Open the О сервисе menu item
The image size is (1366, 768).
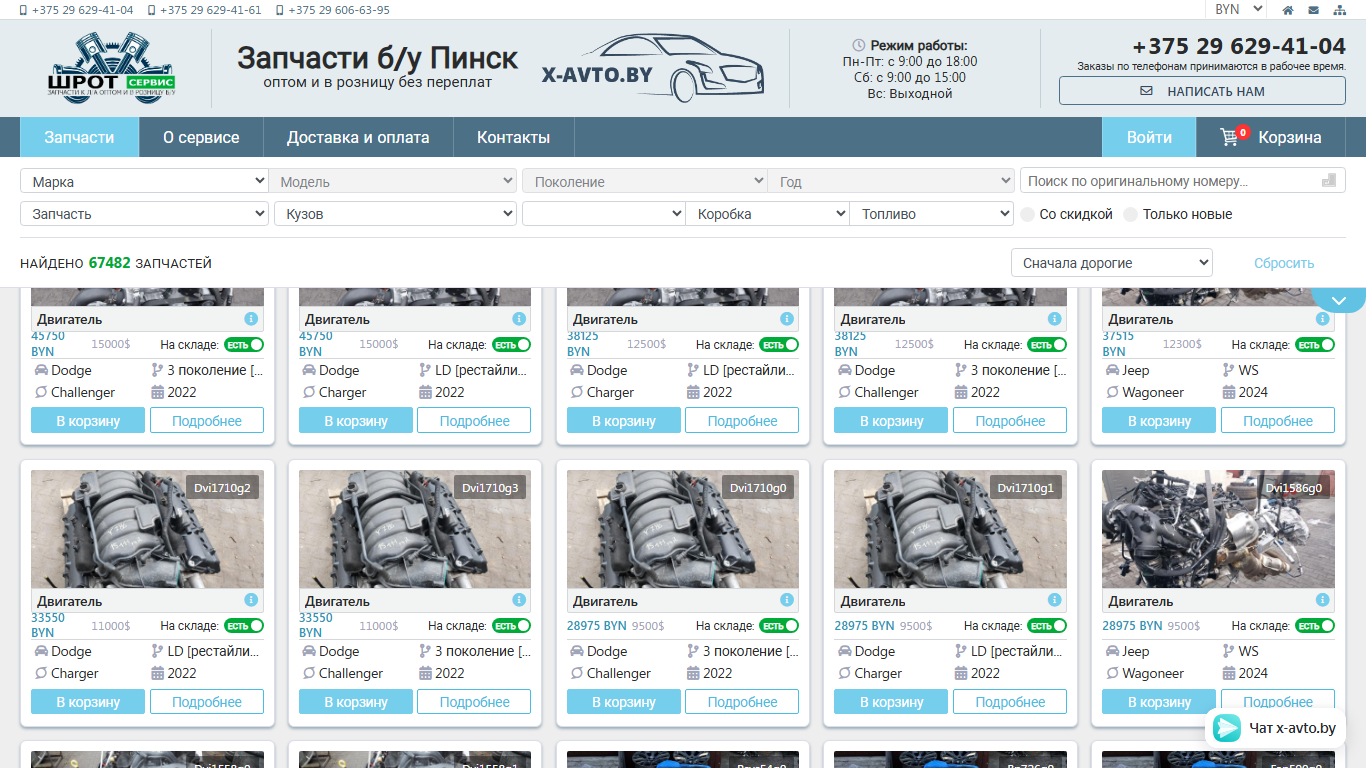(201, 137)
